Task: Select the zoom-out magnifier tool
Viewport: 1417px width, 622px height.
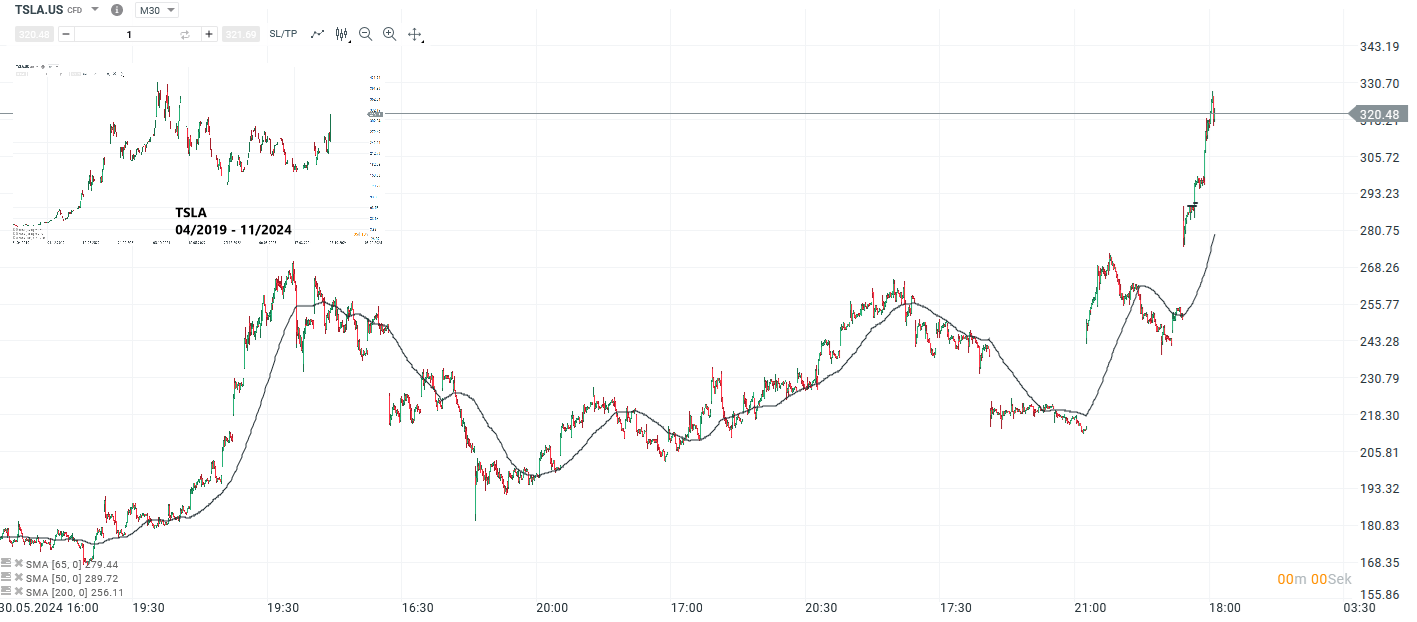Action: [365, 34]
